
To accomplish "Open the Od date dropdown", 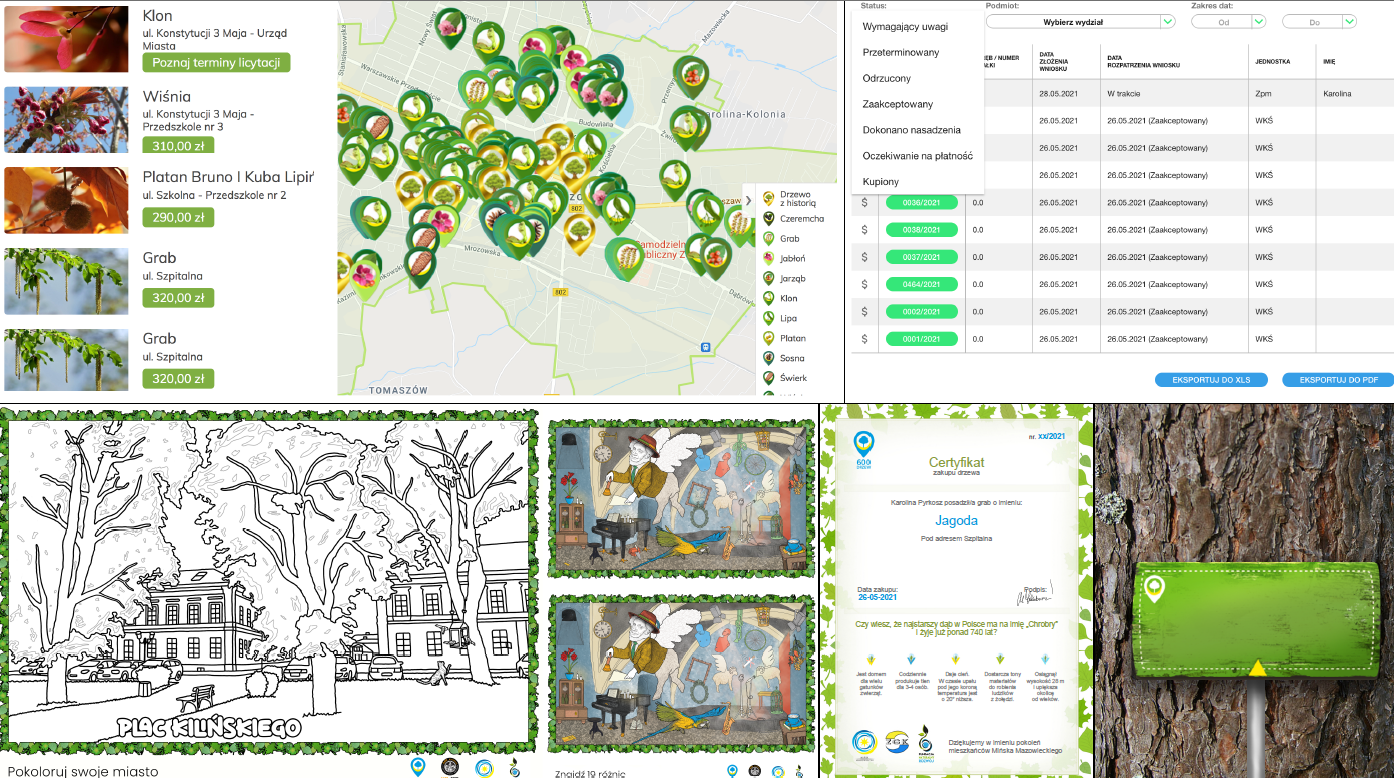I will (1228, 21).
